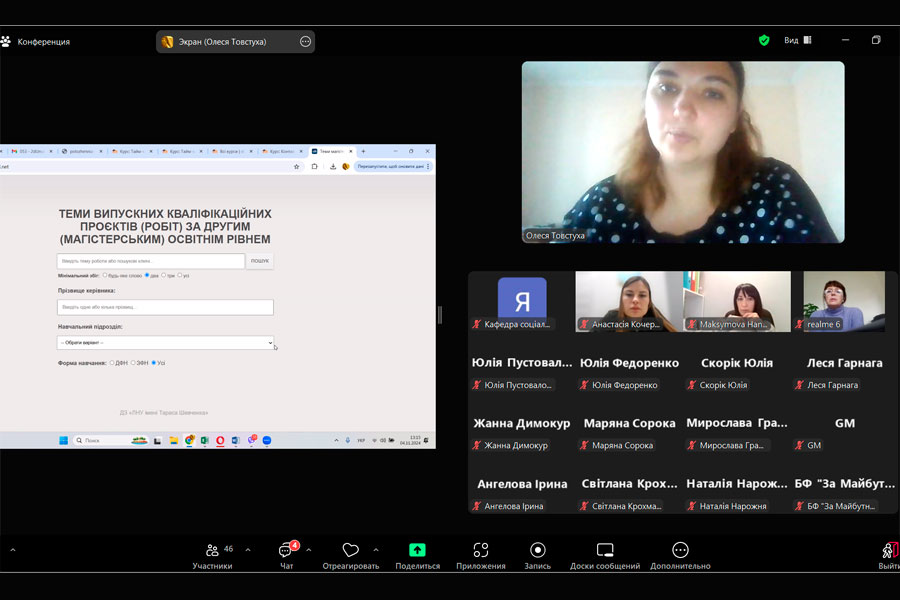Click the 'Прізвище керівника' input field
900x600 pixels.
[165, 307]
